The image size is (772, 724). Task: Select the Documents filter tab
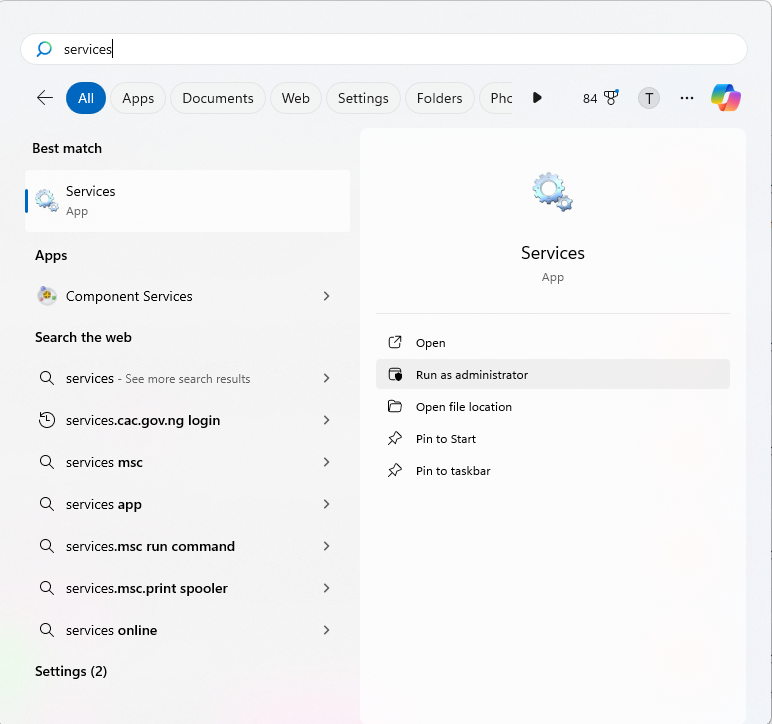coord(218,98)
